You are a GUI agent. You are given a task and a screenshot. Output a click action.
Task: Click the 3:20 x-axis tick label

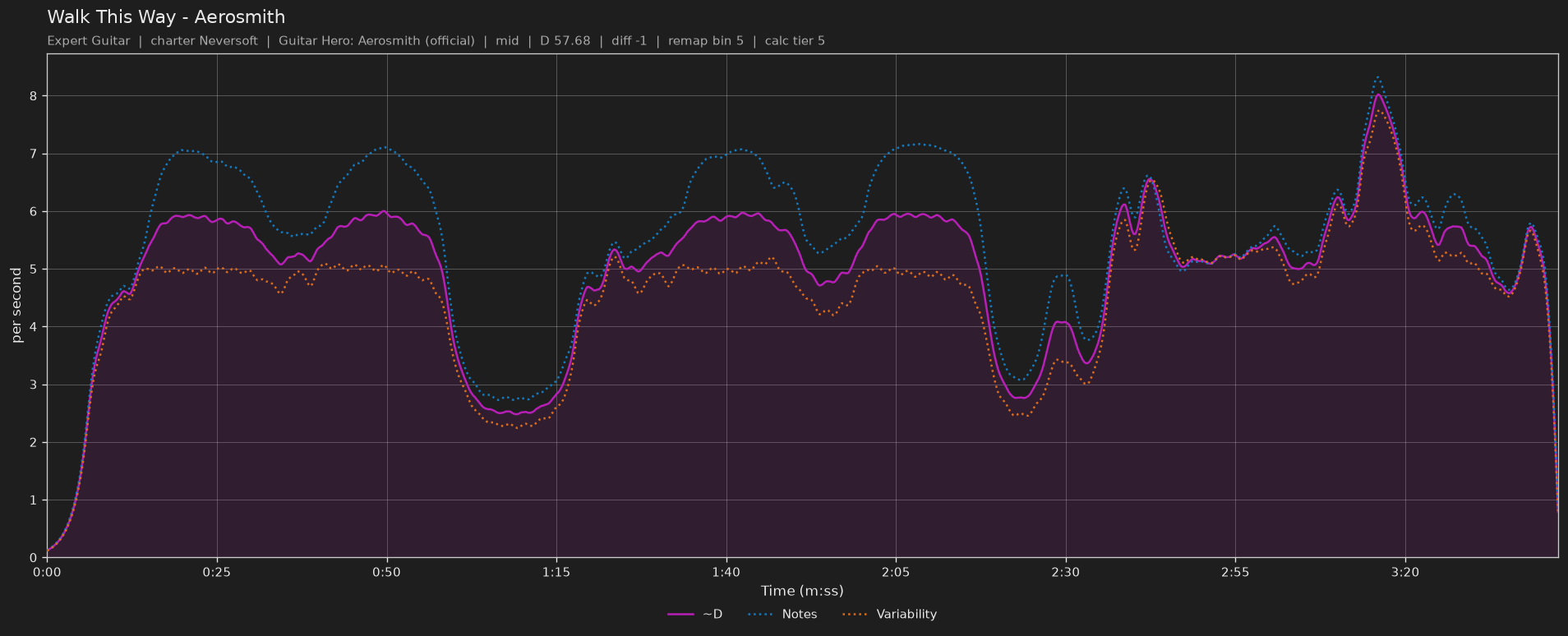pyautogui.click(x=1405, y=572)
